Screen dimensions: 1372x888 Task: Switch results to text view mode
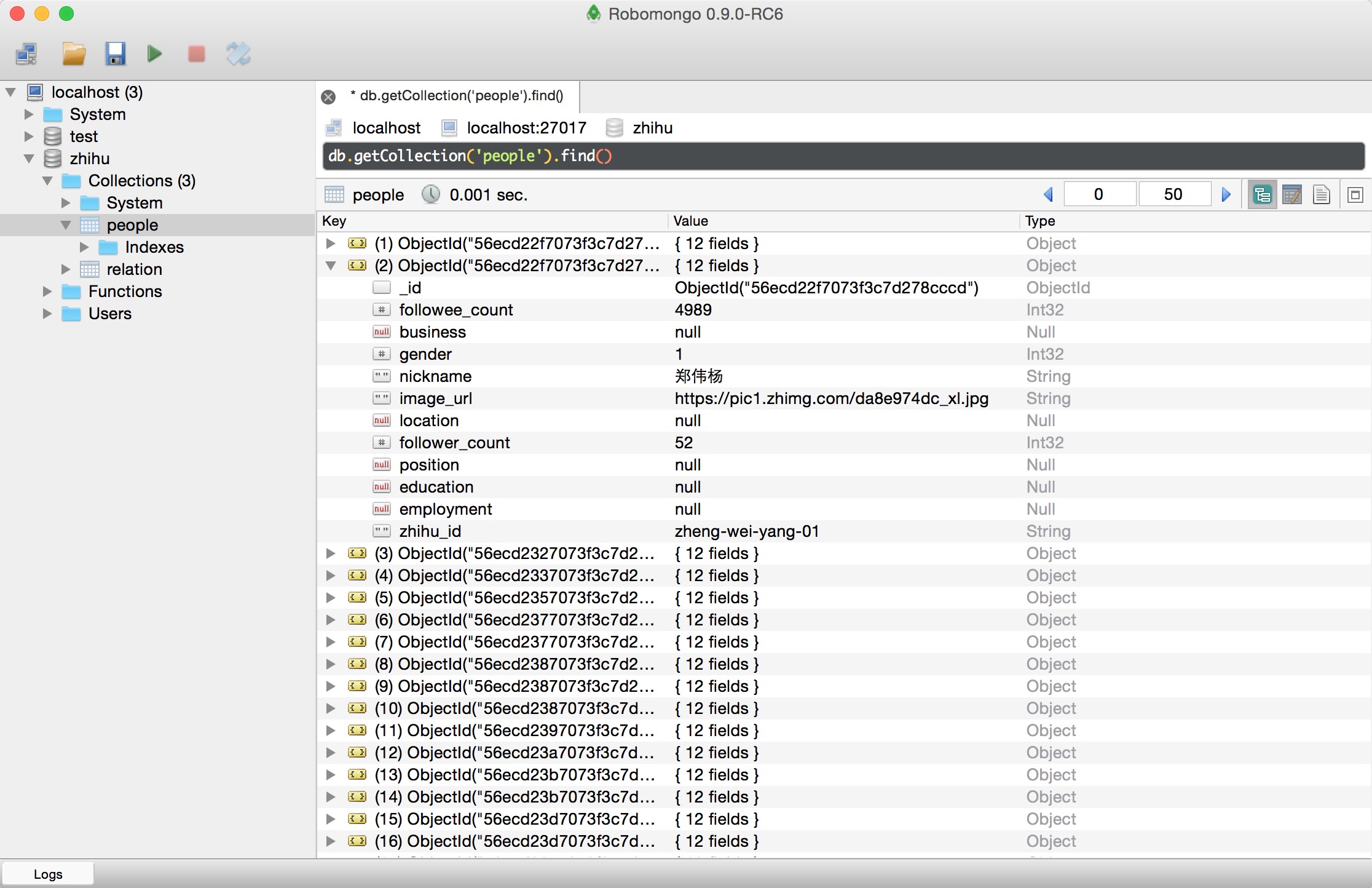[x=1321, y=195]
